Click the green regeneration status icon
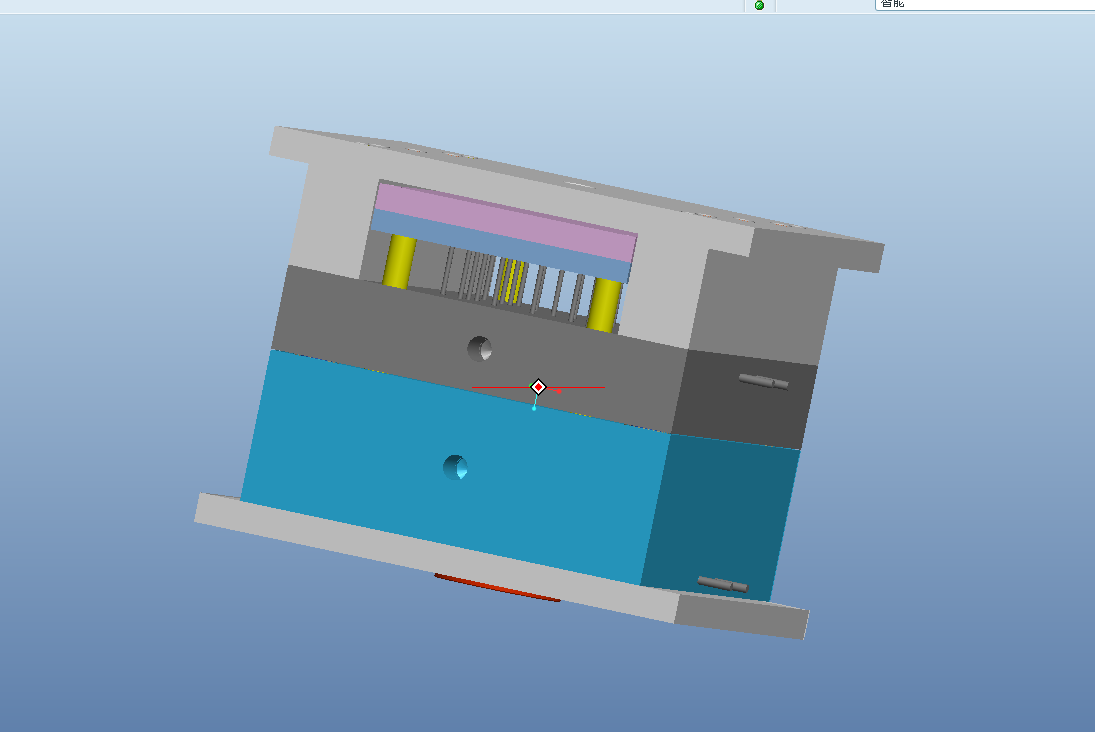 (759, 5)
